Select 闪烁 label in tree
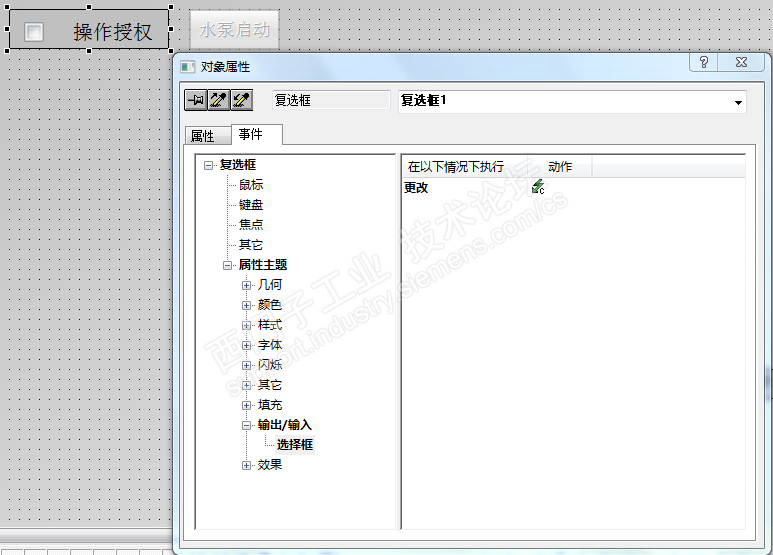This screenshot has width=773, height=555. [270, 365]
